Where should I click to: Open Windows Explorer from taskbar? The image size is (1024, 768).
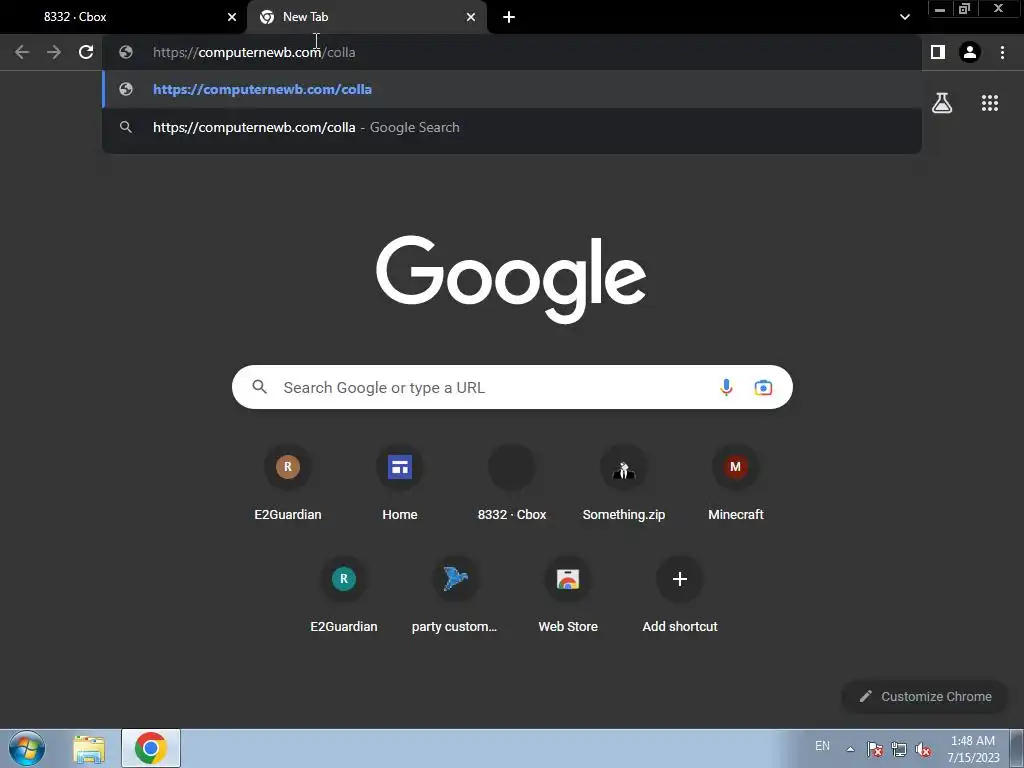coord(89,749)
